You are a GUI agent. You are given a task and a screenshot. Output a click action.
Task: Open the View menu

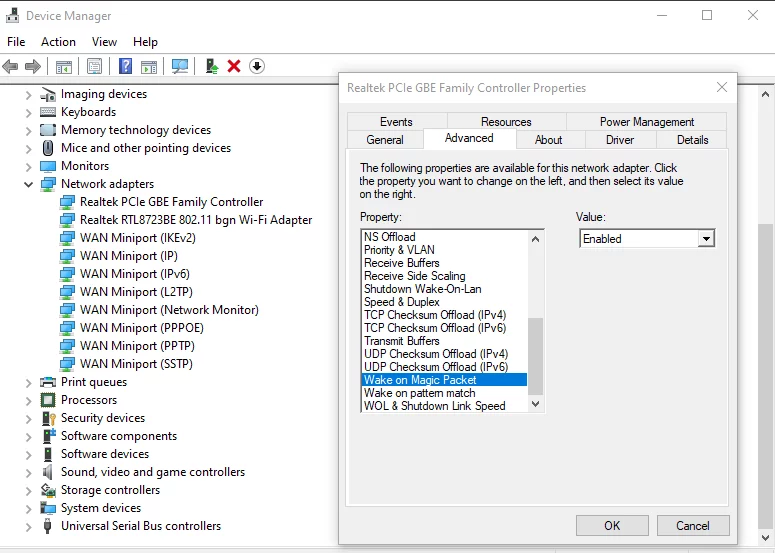pyautogui.click(x=104, y=42)
